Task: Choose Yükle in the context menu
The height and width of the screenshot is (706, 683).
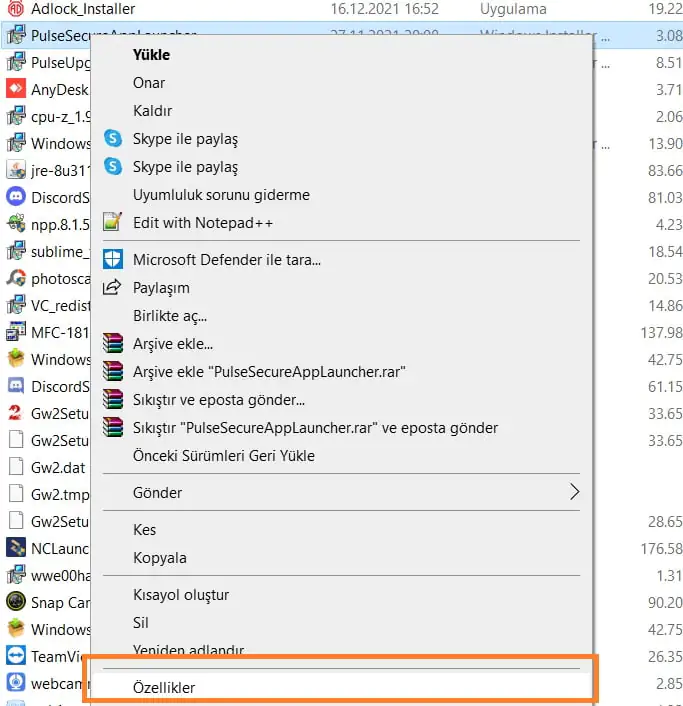Action: click(x=341, y=55)
